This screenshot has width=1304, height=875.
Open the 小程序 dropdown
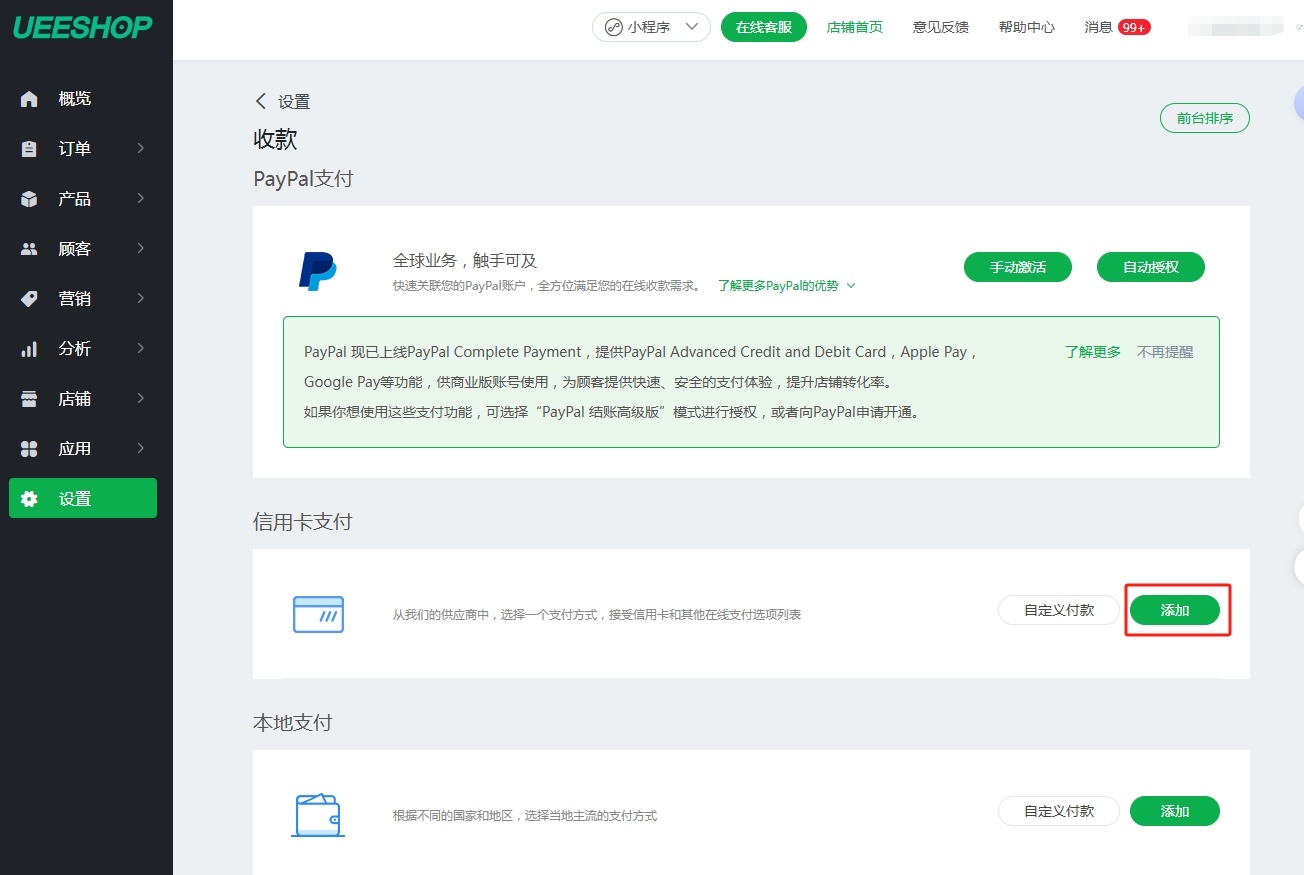tap(651, 27)
